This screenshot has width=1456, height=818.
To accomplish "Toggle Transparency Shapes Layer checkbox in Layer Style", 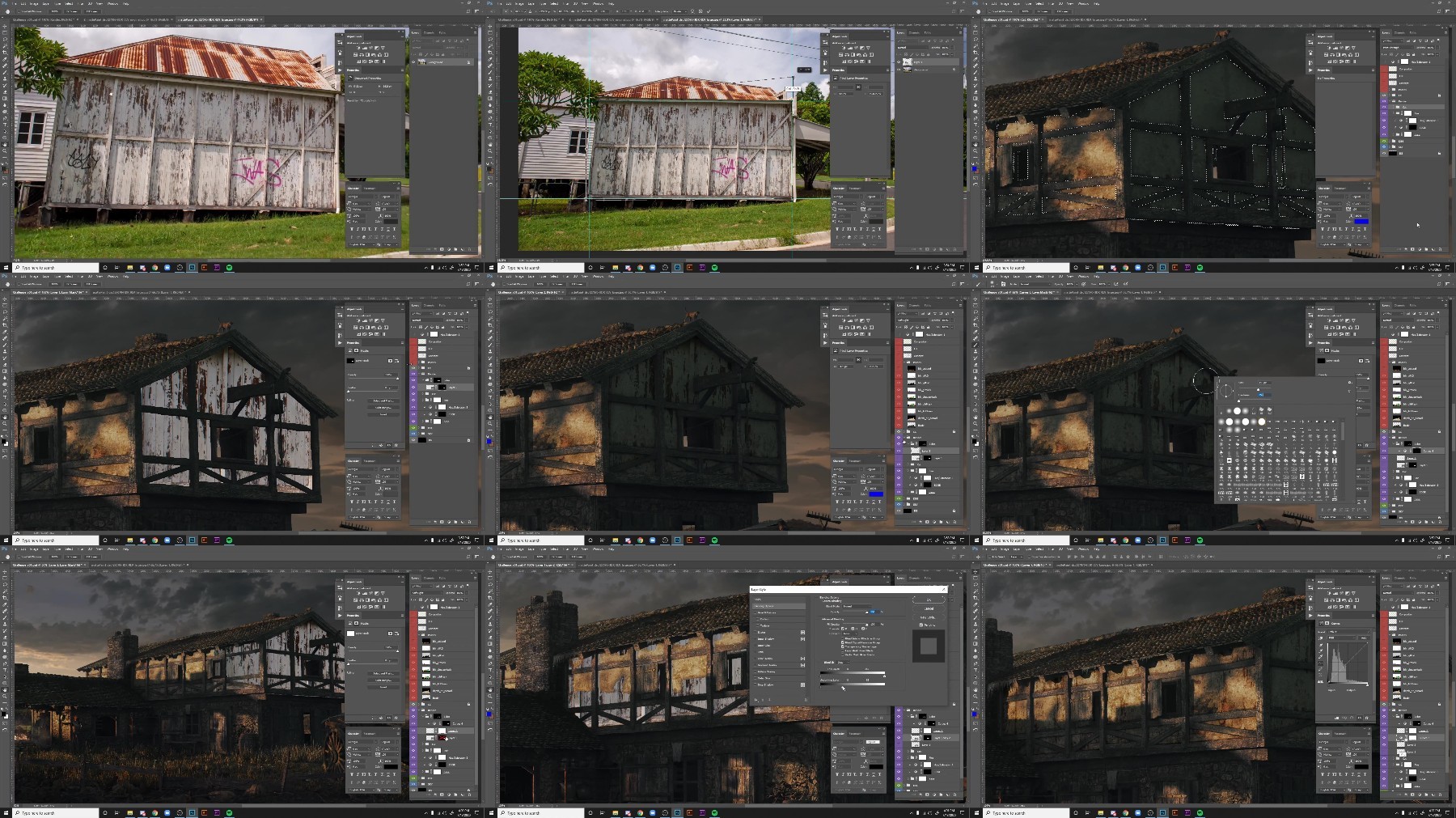I will 843,646.
